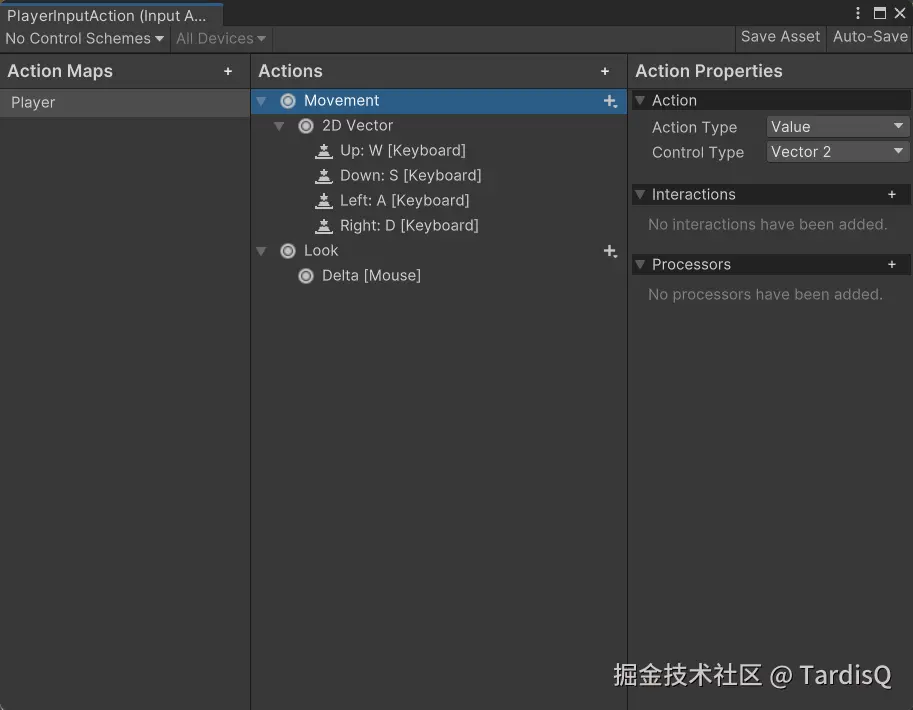Click the Save Asset button
Viewport: 913px width, 710px height.
click(x=780, y=37)
